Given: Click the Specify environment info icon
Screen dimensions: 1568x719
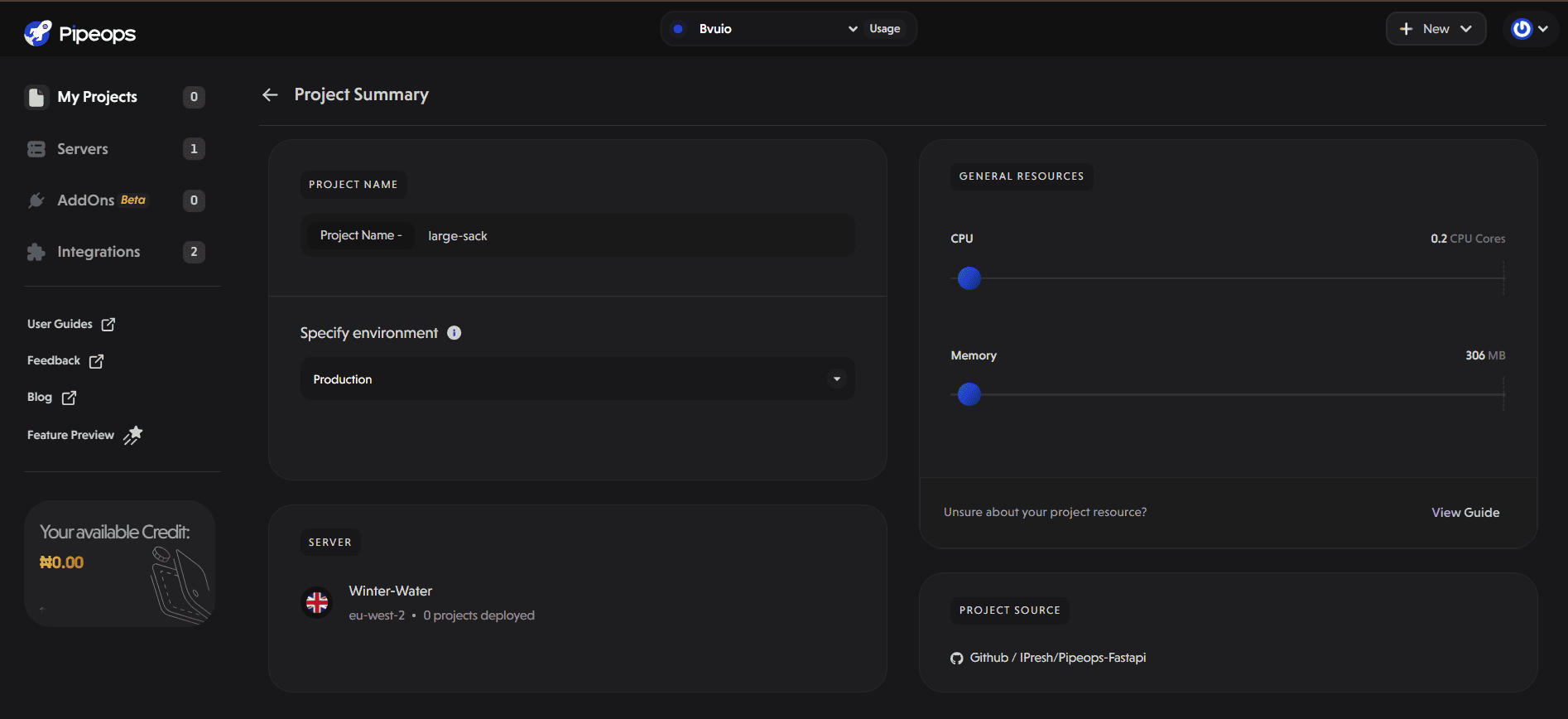Looking at the screenshot, I should click(455, 333).
